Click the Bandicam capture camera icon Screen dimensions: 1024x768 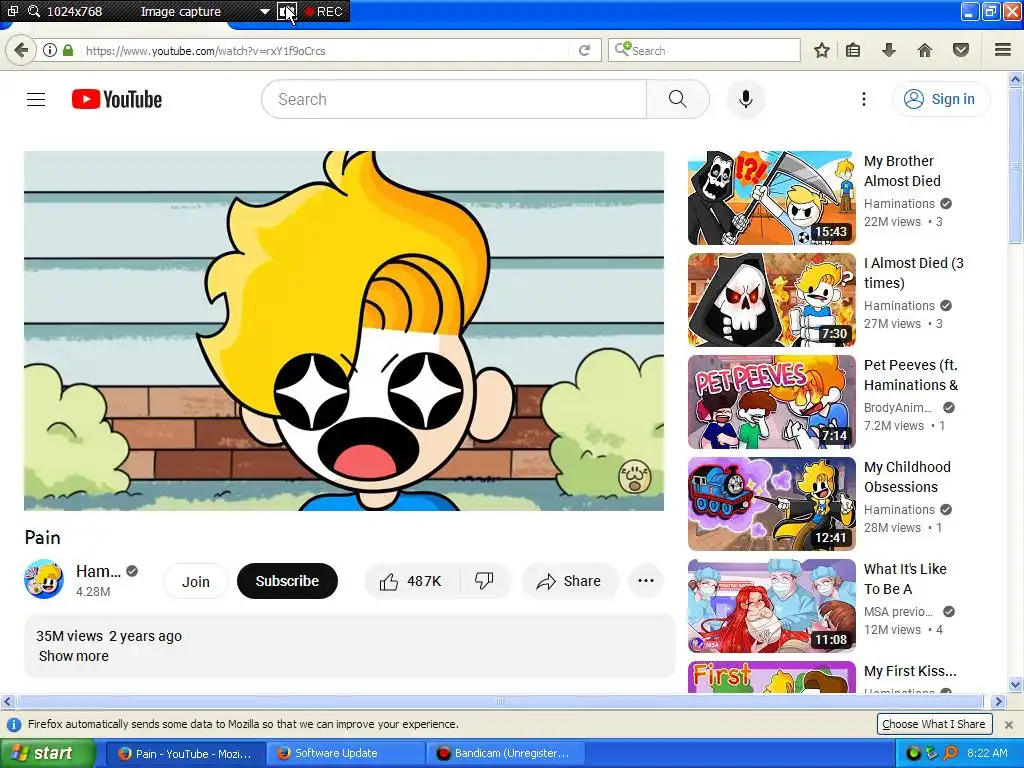pyautogui.click(x=287, y=11)
